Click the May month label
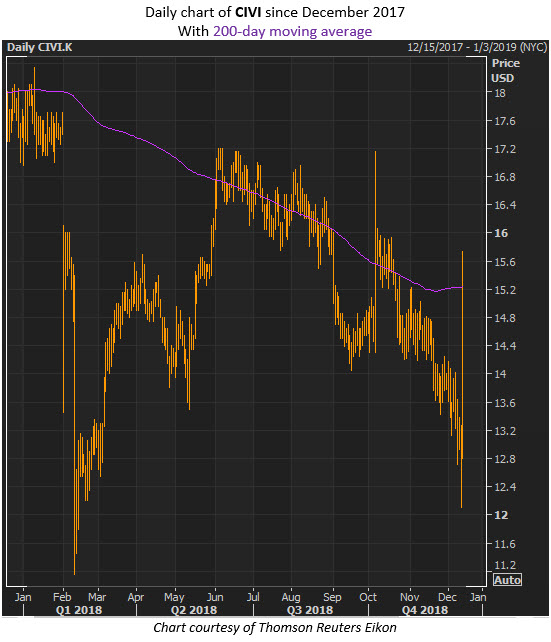Image resolution: width=551 pixels, height=642 pixels. pyautogui.click(x=174, y=597)
